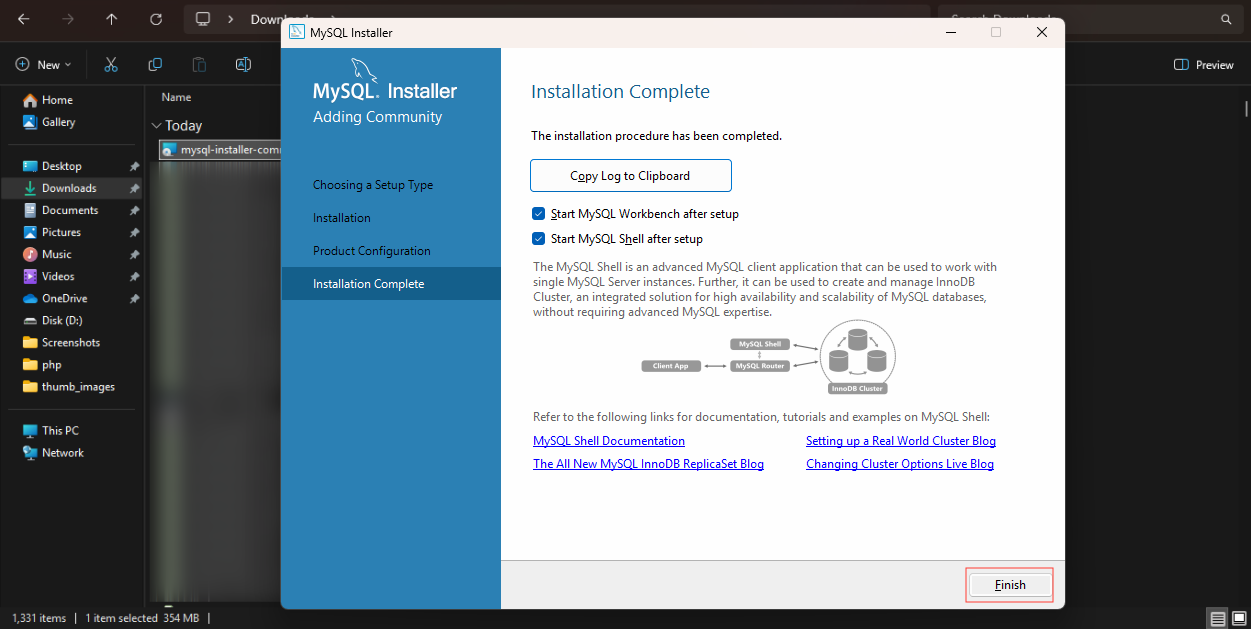Select the Installation Complete step in the sidebar
Screen dimensions: 1251x629
(x=391, y=284)
